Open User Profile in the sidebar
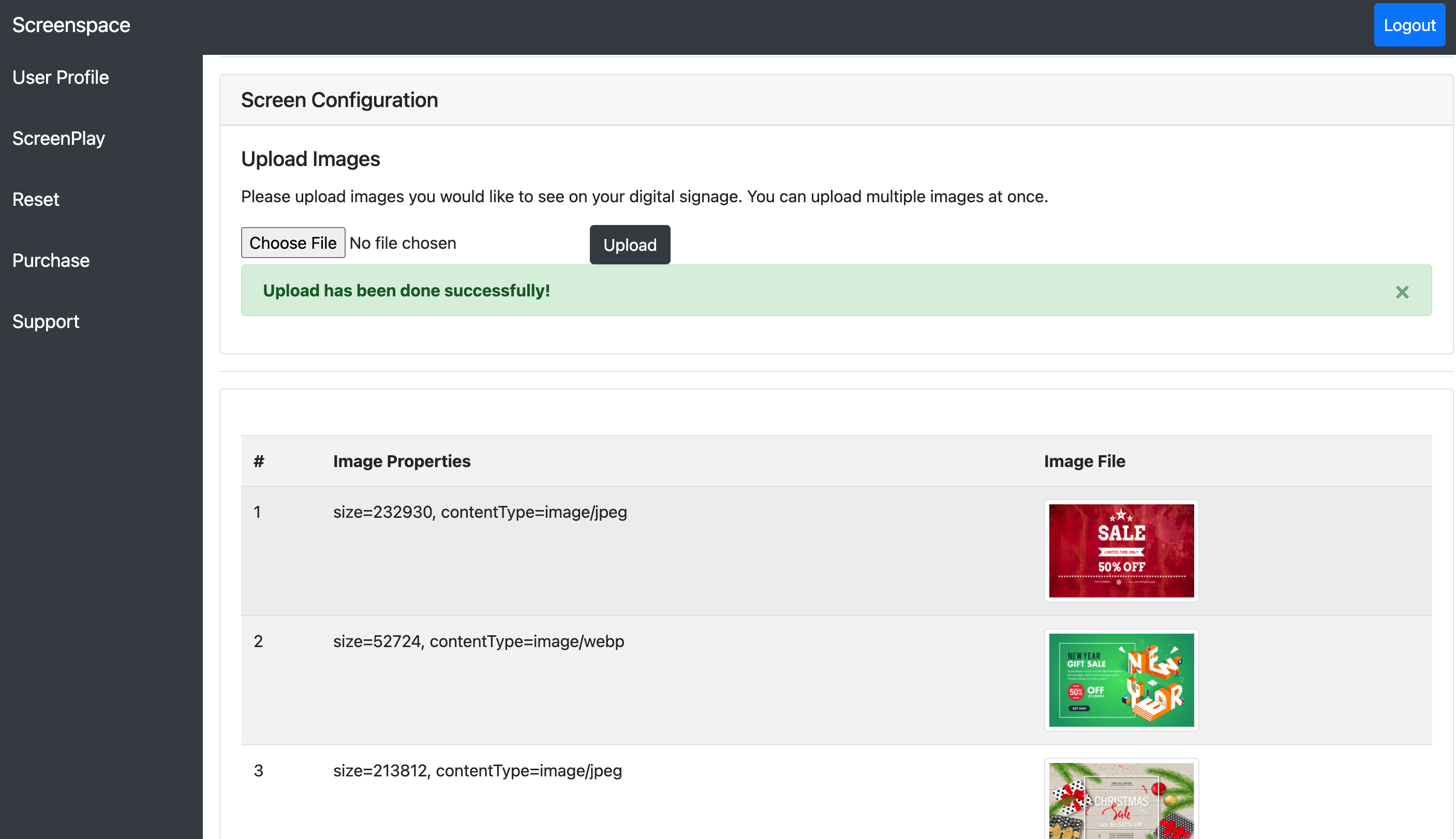Screen dimensions: 1456x839 click(x=61, y=77)
